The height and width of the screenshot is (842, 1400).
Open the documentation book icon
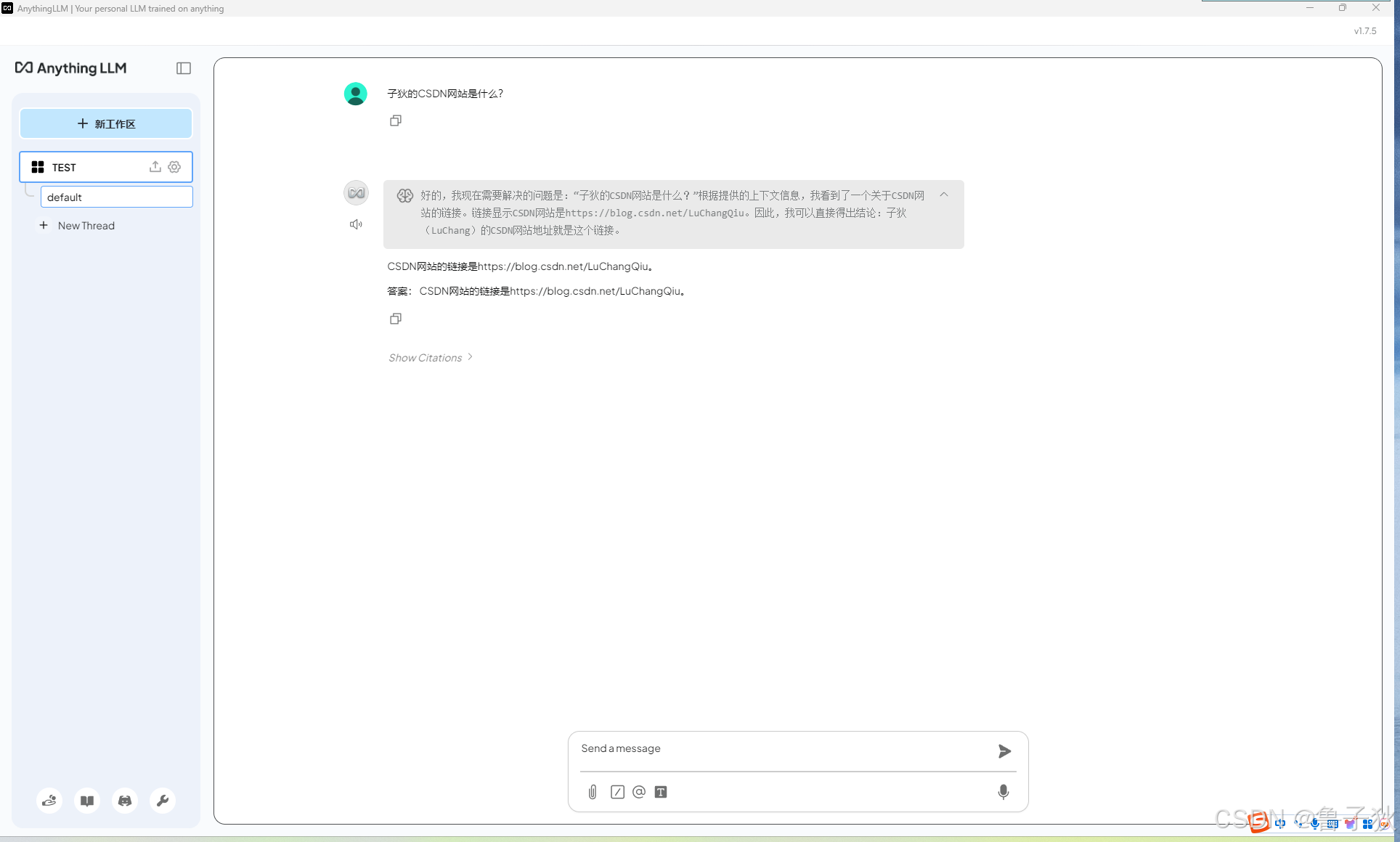pos(86,801)
